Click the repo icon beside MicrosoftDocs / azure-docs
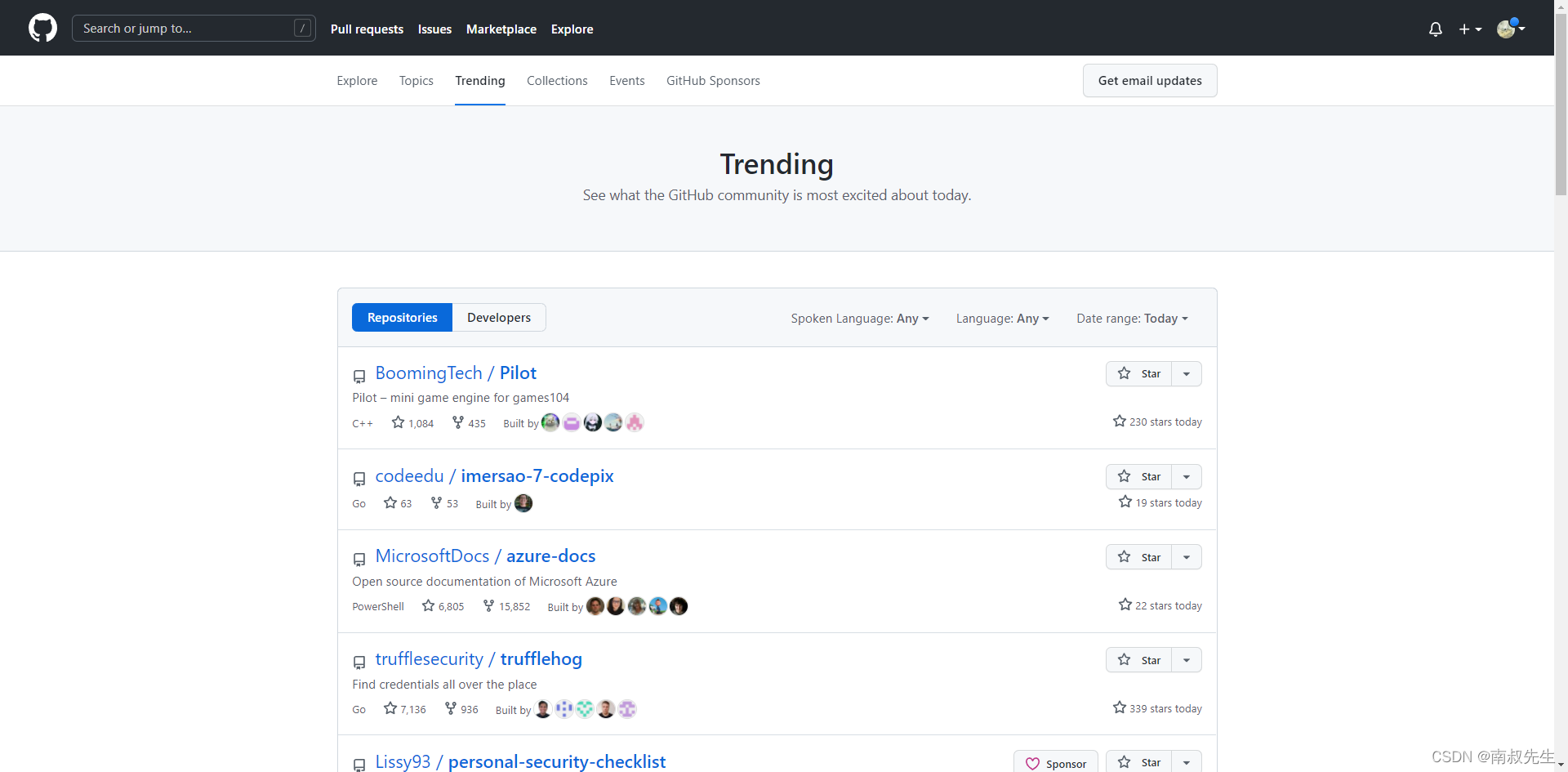 click(359, 560)
